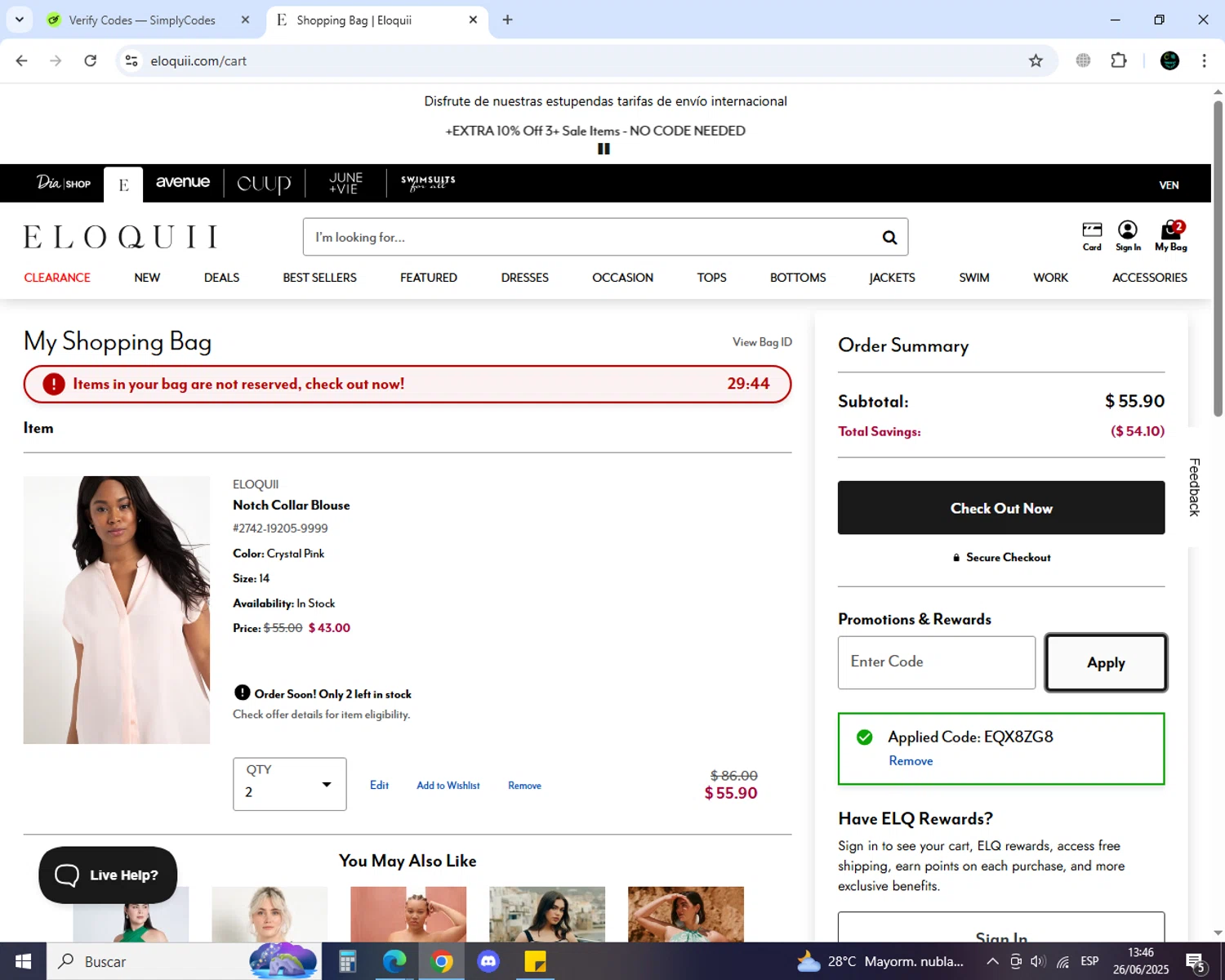Open the DRESSES menu
Screen dimensions: 1225x980
coord(524,278)
